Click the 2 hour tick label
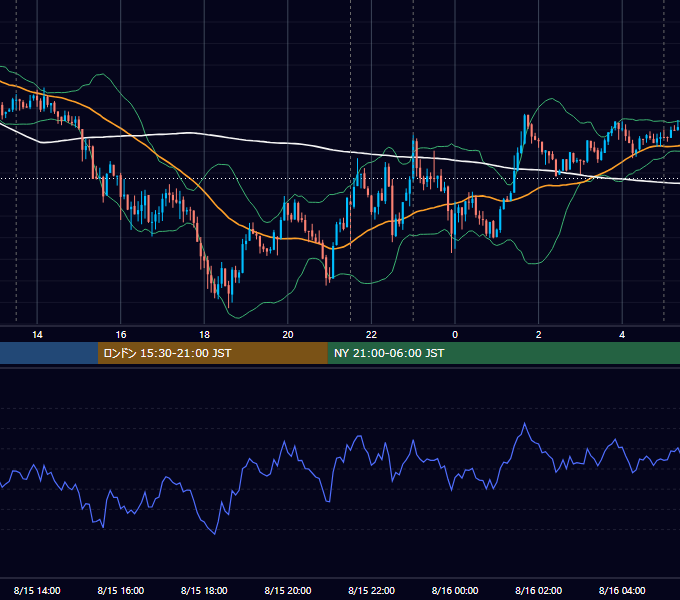This screenshot has width=680, height=600. pyautogui.click(x=539, y=335)
